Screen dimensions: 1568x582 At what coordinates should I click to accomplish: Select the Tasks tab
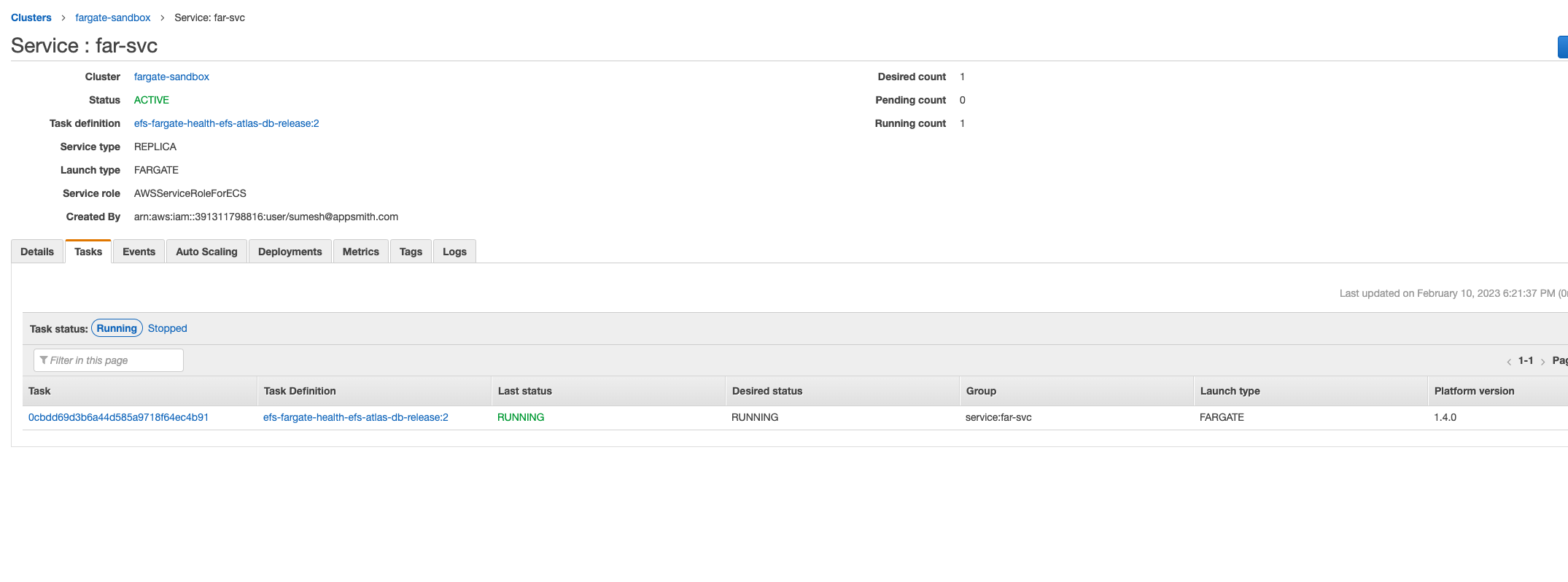(88, 252)
